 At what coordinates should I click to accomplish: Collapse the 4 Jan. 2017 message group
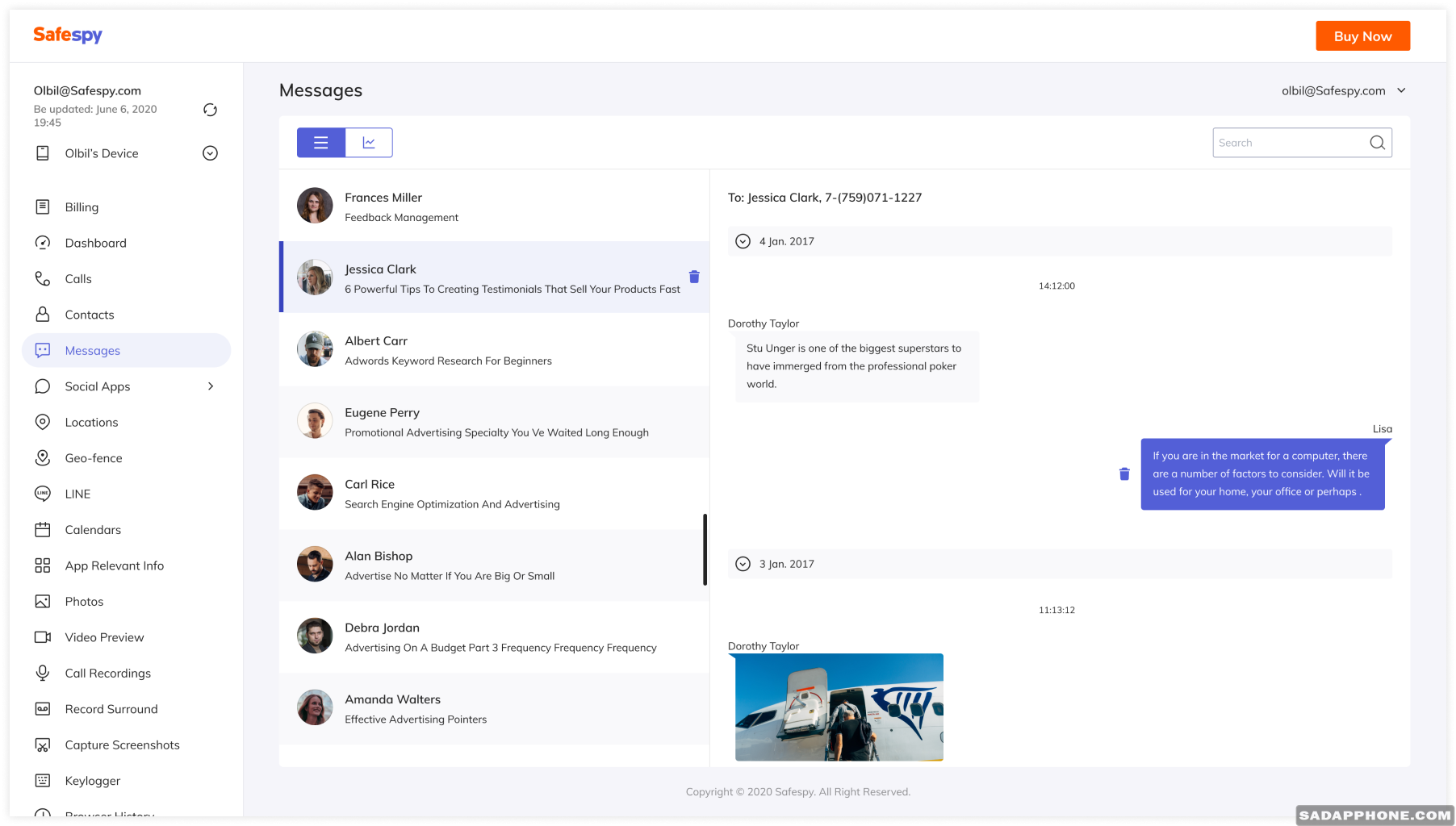(x=742, y=240)
